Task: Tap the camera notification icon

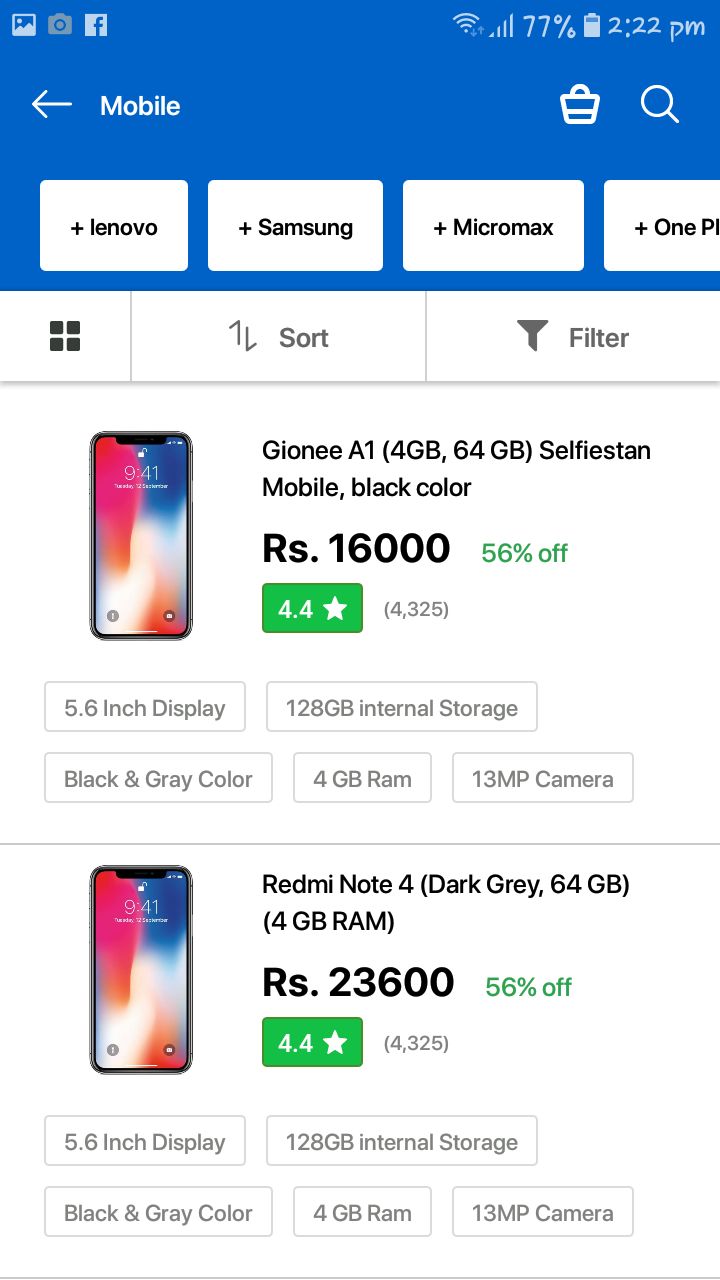Action: [x=60, y=25]
